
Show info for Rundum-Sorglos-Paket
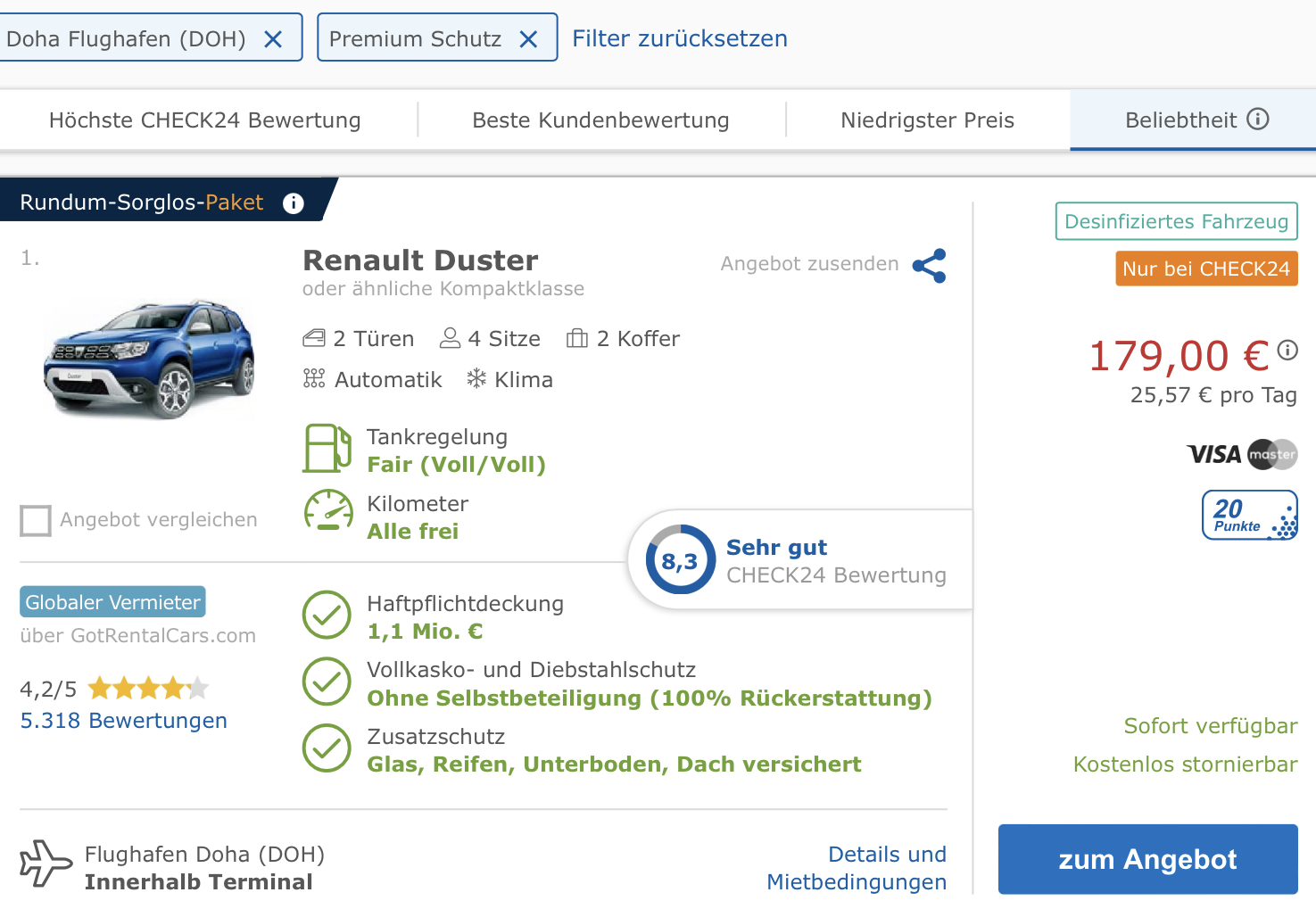(293, 203)
